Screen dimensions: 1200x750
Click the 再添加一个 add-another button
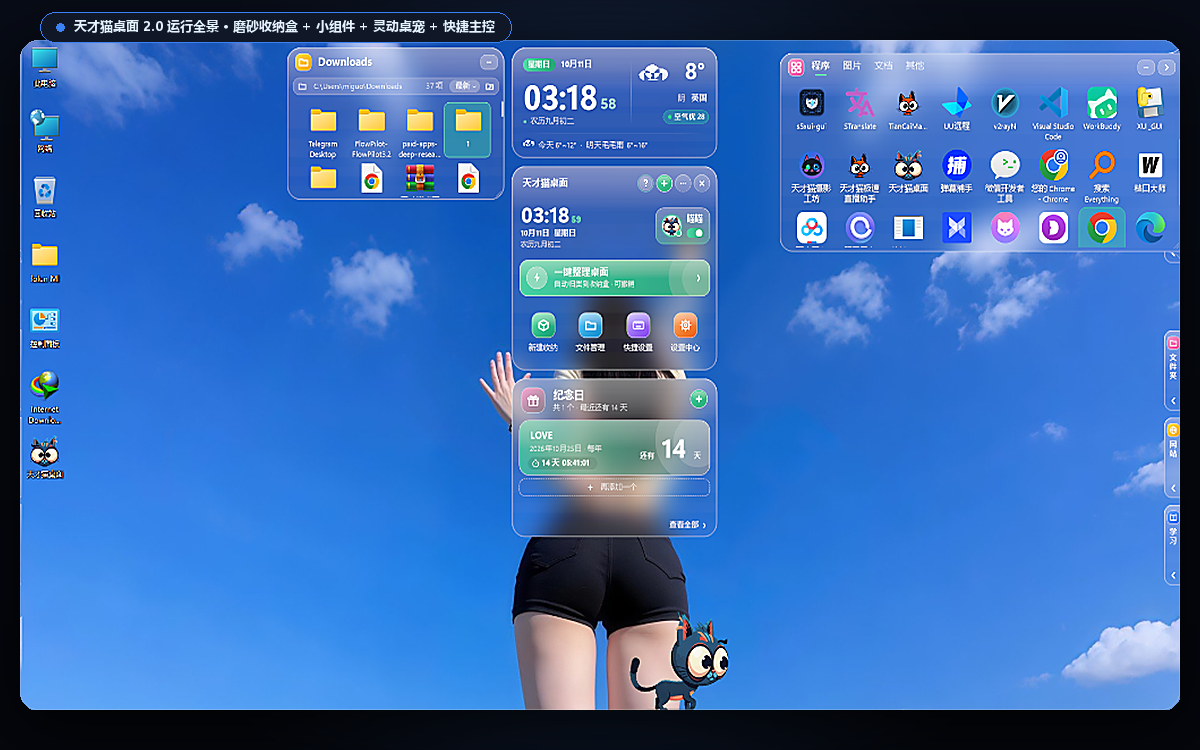point(615,487)
